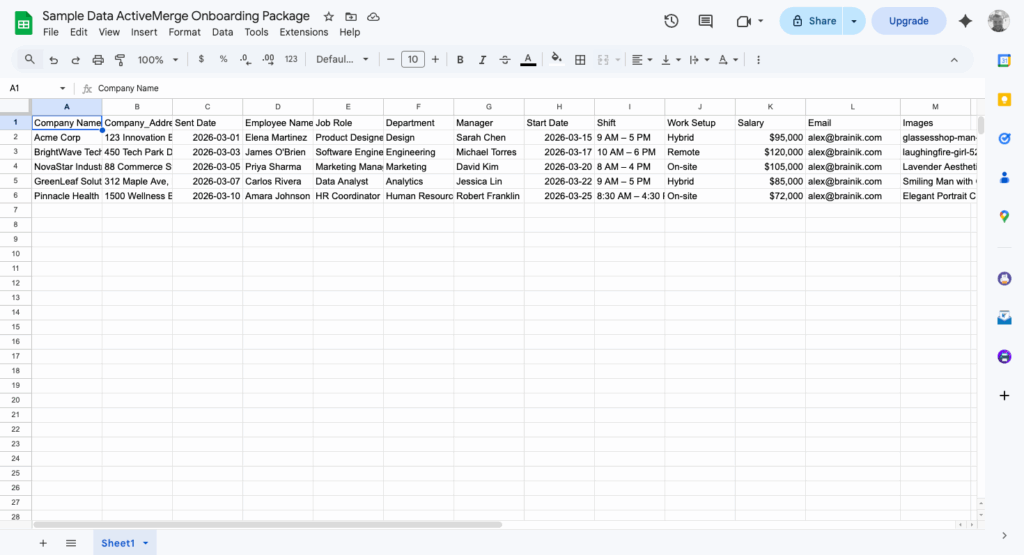This screenshot has width=1024, height=555.
Task: Click the borders icon in toolbar
Action: pyautogui.click(x=580, y=60)
